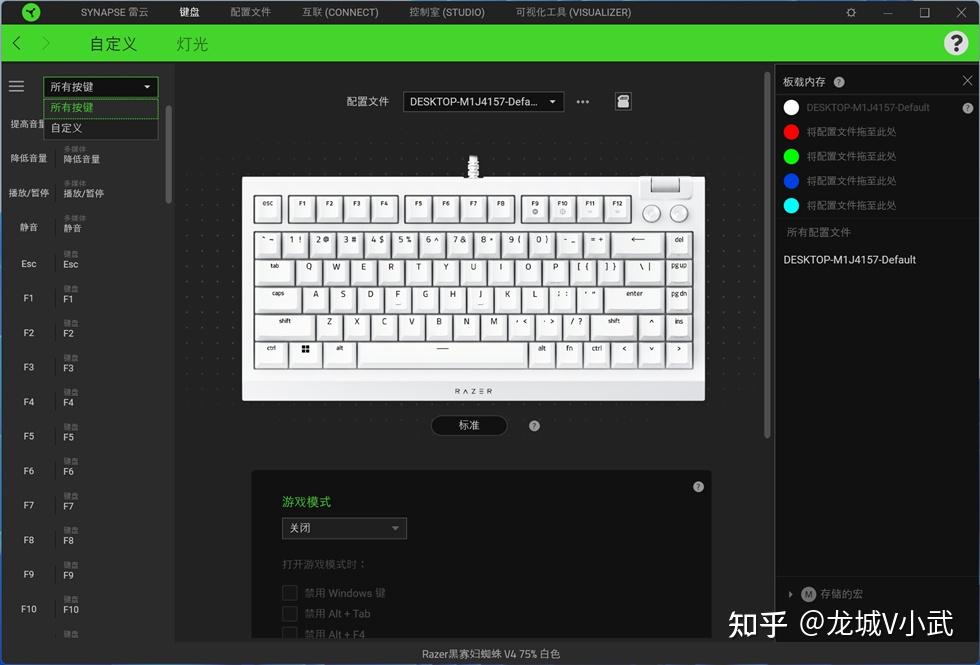Switch to the 键盘 tab

[189, 12]
